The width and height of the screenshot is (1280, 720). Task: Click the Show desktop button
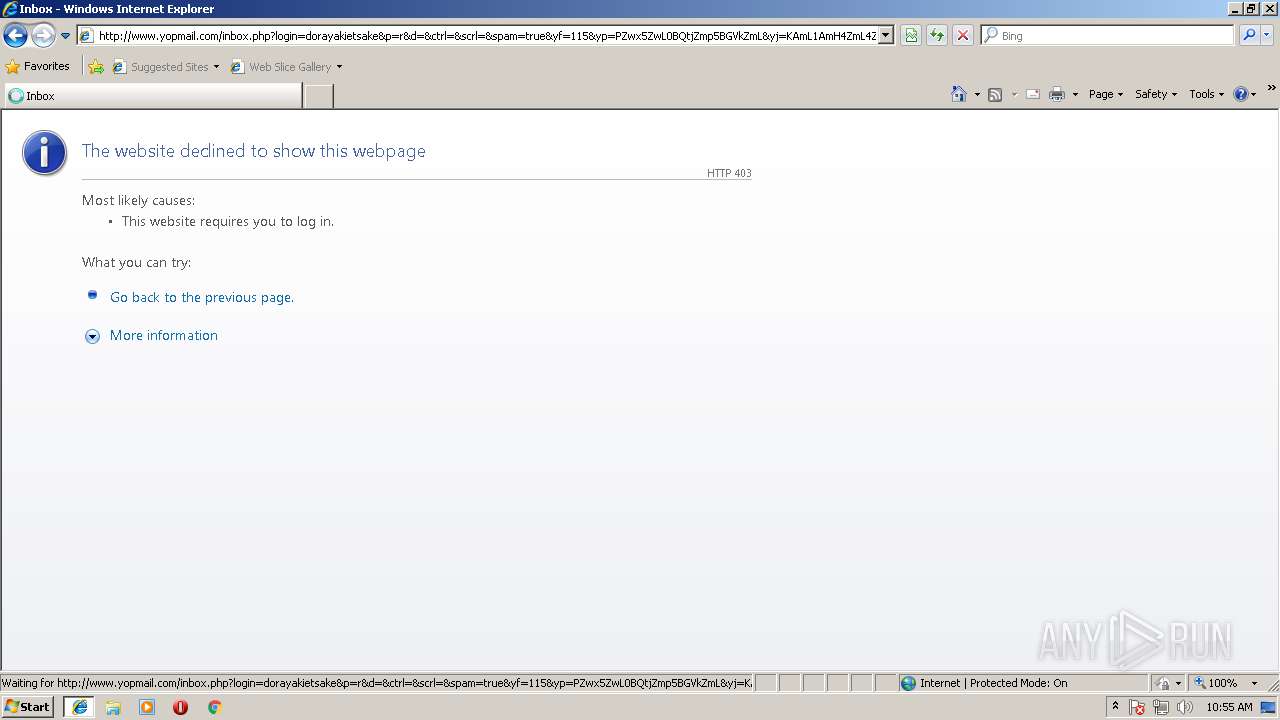point(1269,707)
